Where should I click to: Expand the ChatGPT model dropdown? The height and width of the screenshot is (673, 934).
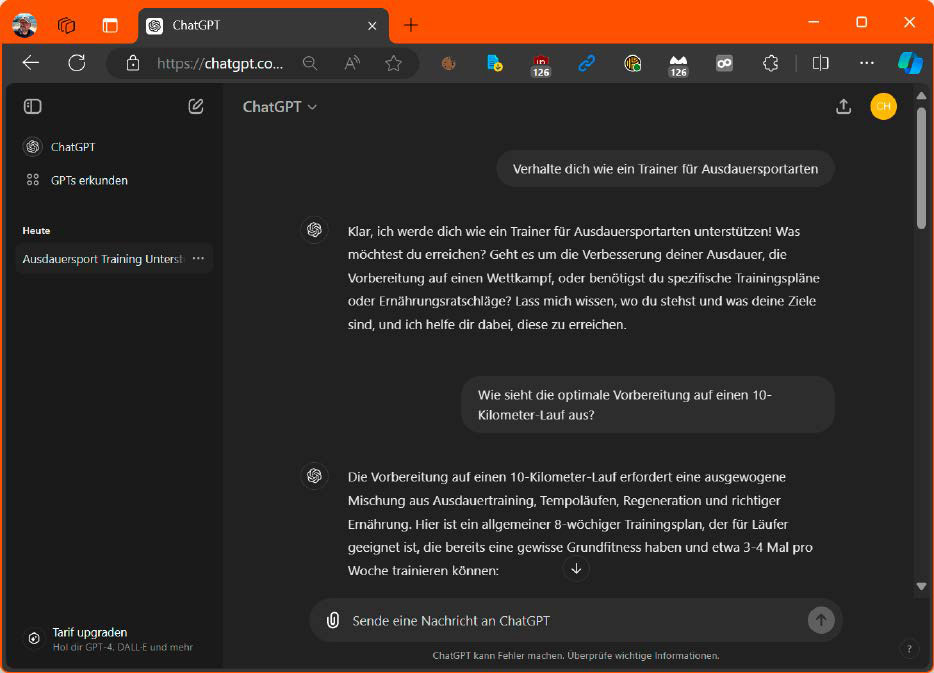coord(280,107)
